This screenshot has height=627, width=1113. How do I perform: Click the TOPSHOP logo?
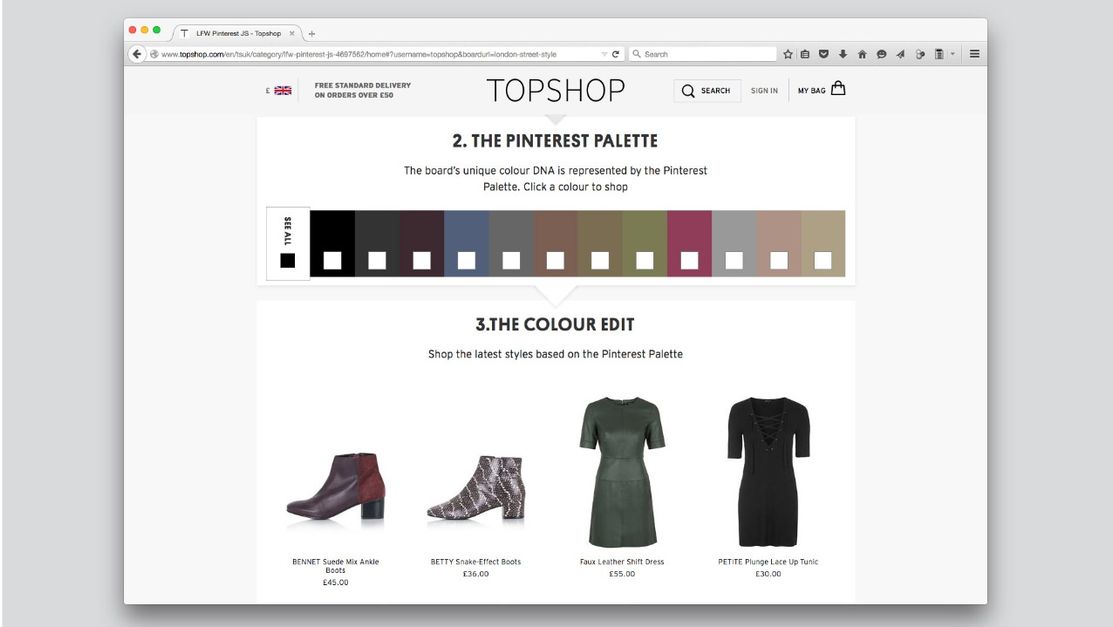[x=557, y=90]
